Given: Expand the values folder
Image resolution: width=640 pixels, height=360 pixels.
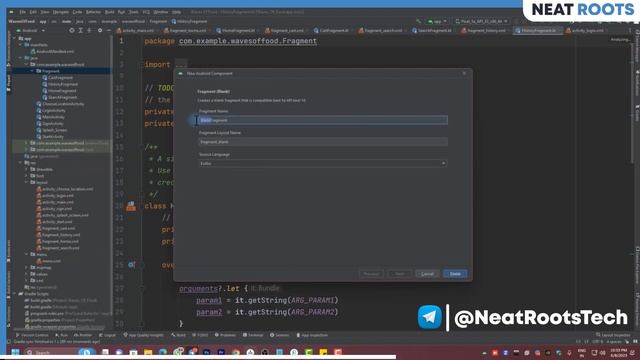Looking at the screenshot, I should click(27, 274).
